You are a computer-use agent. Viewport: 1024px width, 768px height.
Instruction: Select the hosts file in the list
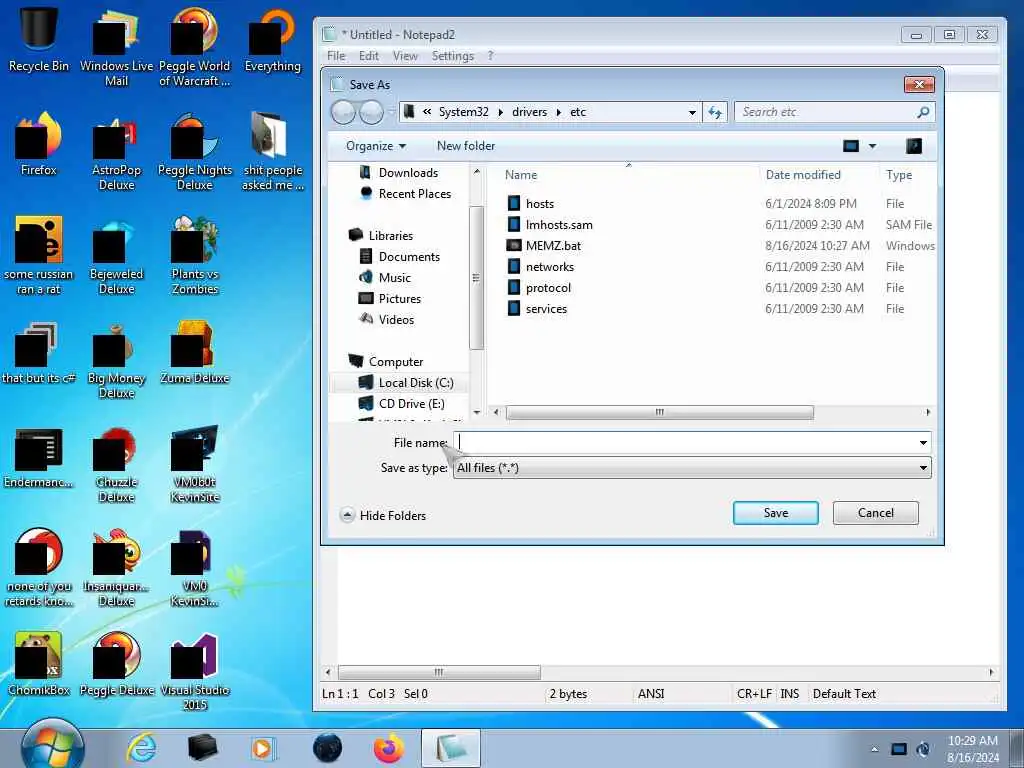click(539, 204)
